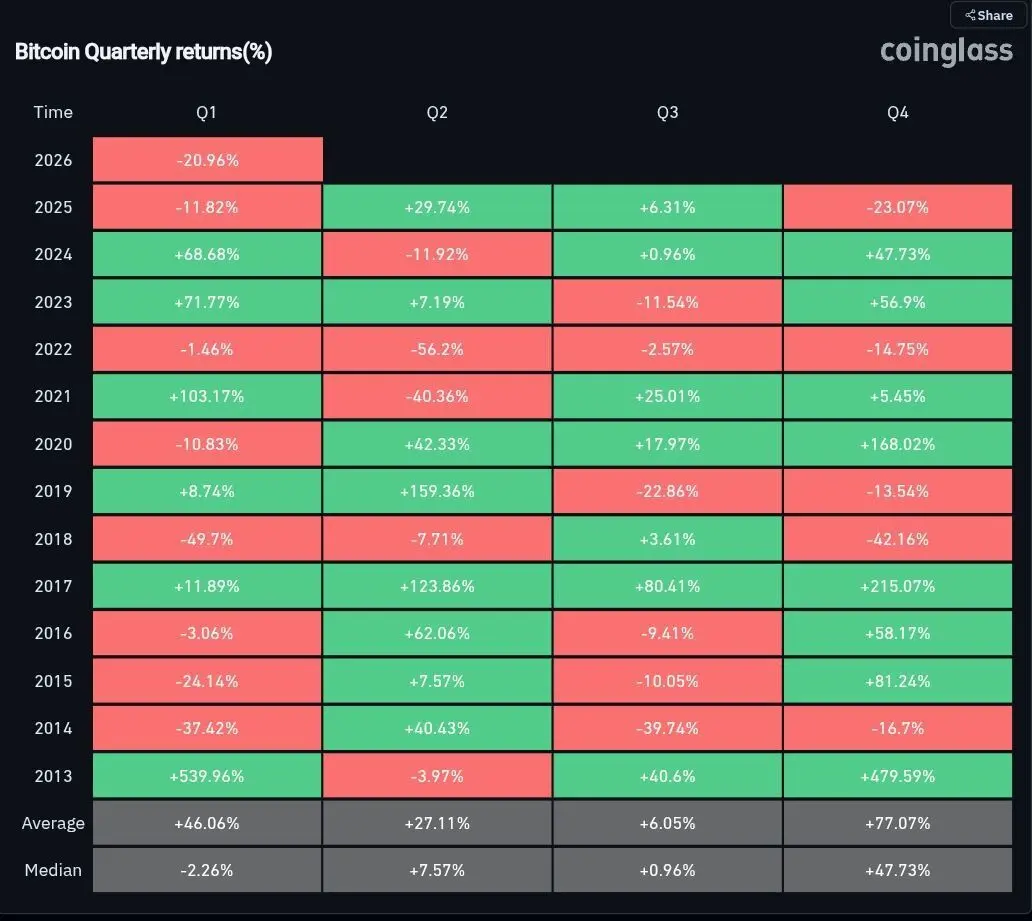This screenshot has height=921, width=1032.
Task: Select the Q2 column header
Action: 437,112
